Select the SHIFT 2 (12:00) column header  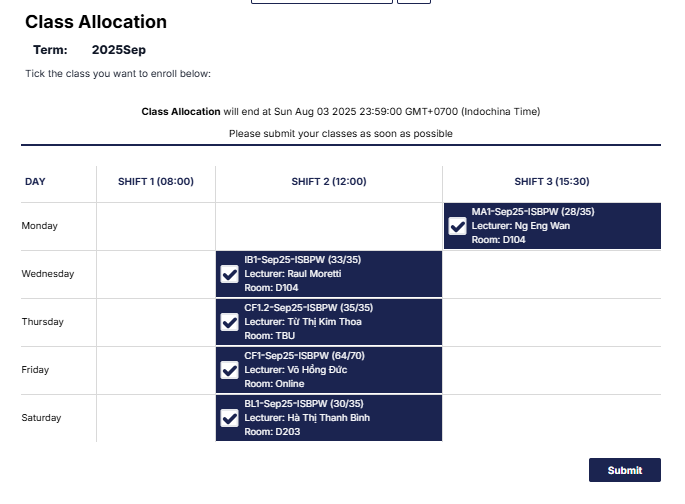329,182
